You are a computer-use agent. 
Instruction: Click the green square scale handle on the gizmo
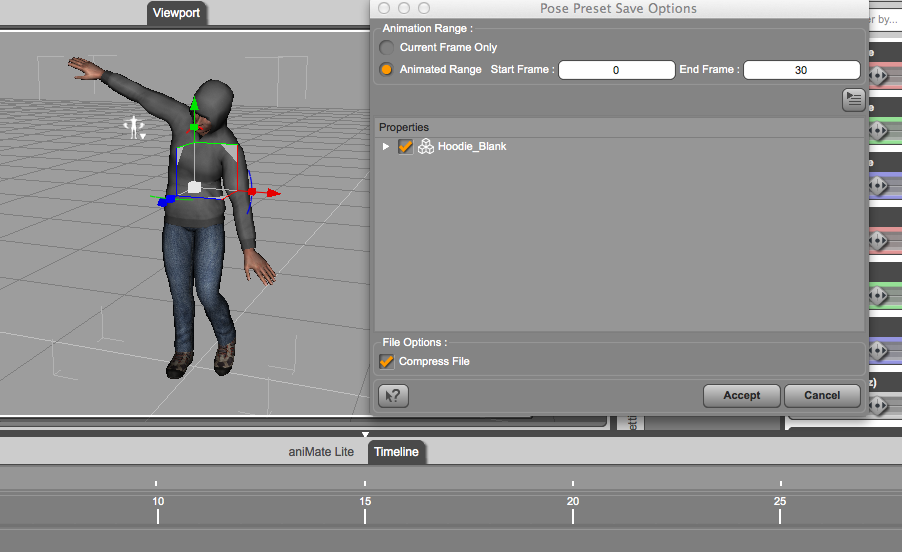point(194,127)
